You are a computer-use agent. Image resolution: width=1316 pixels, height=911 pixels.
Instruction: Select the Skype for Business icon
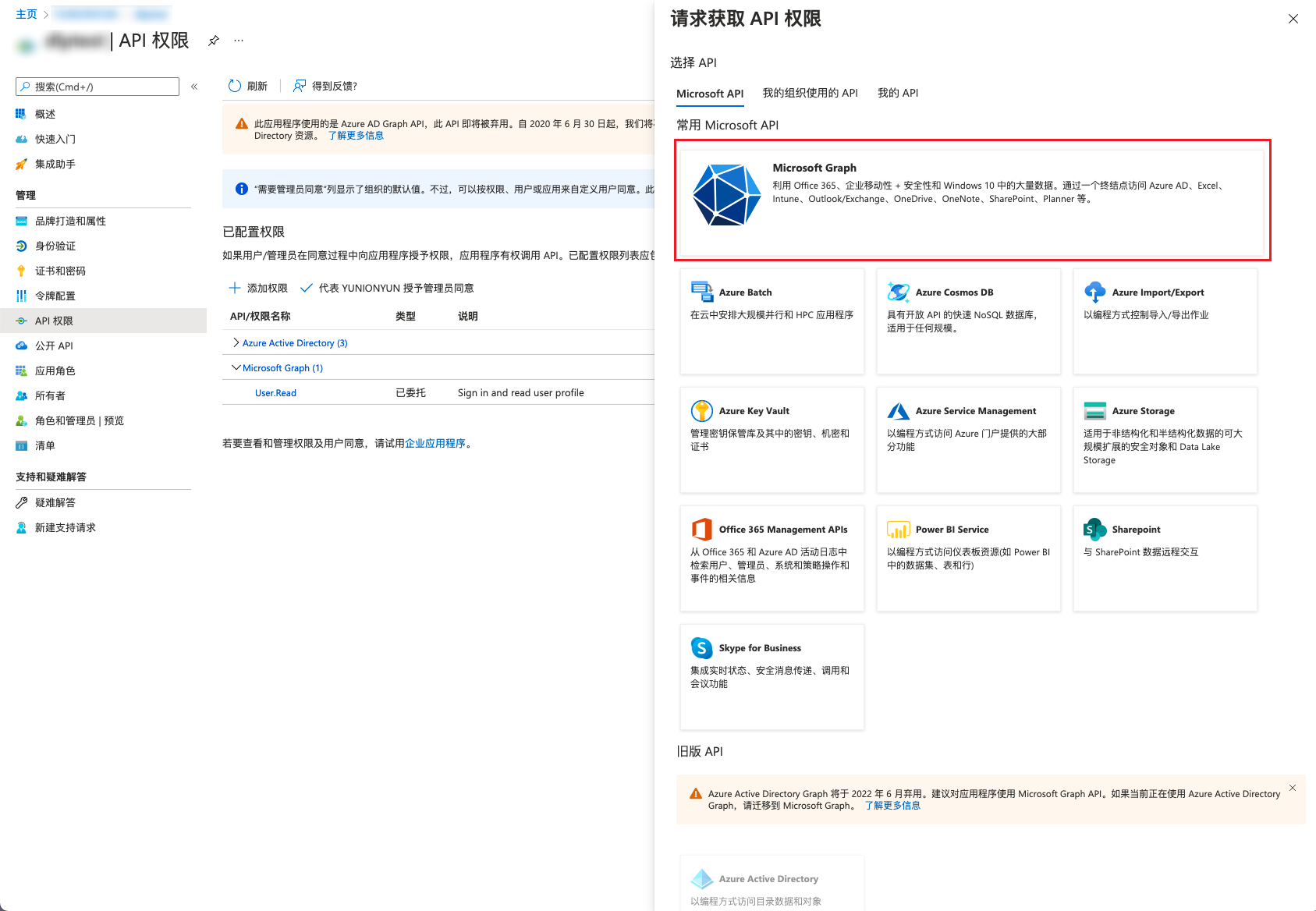702,648
